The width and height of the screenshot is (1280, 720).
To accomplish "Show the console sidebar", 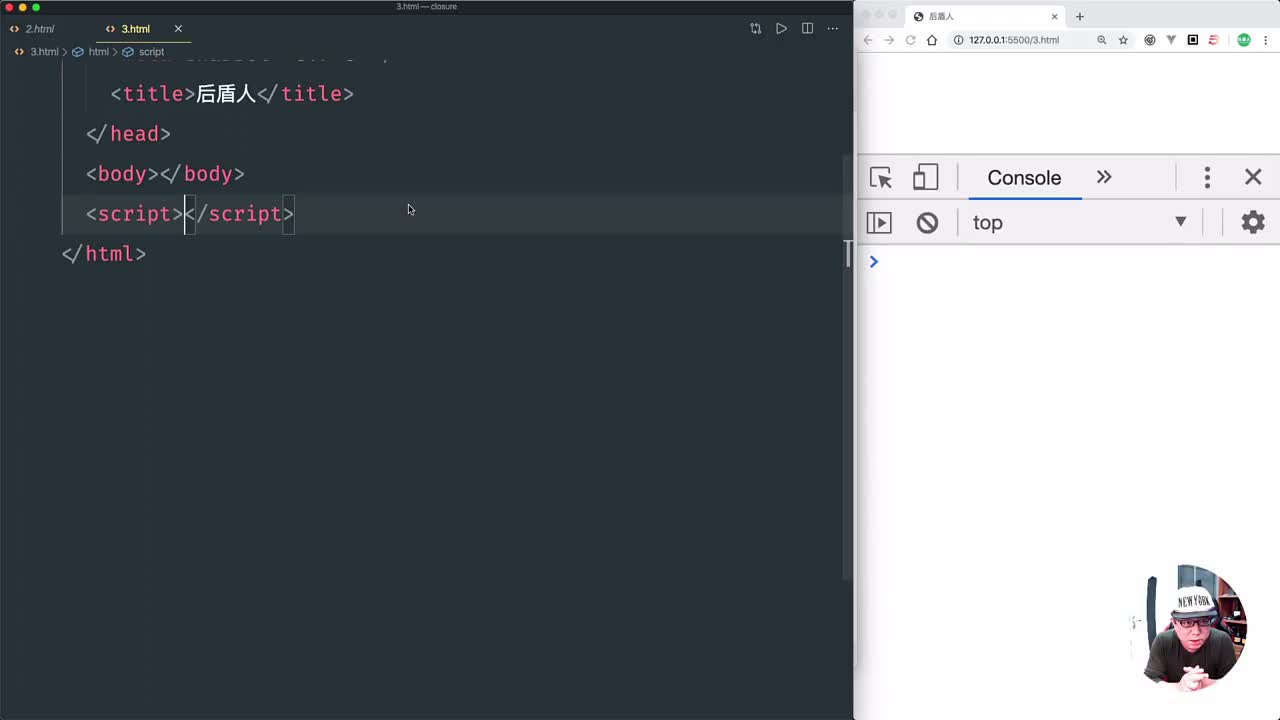I will pos(879,222).
